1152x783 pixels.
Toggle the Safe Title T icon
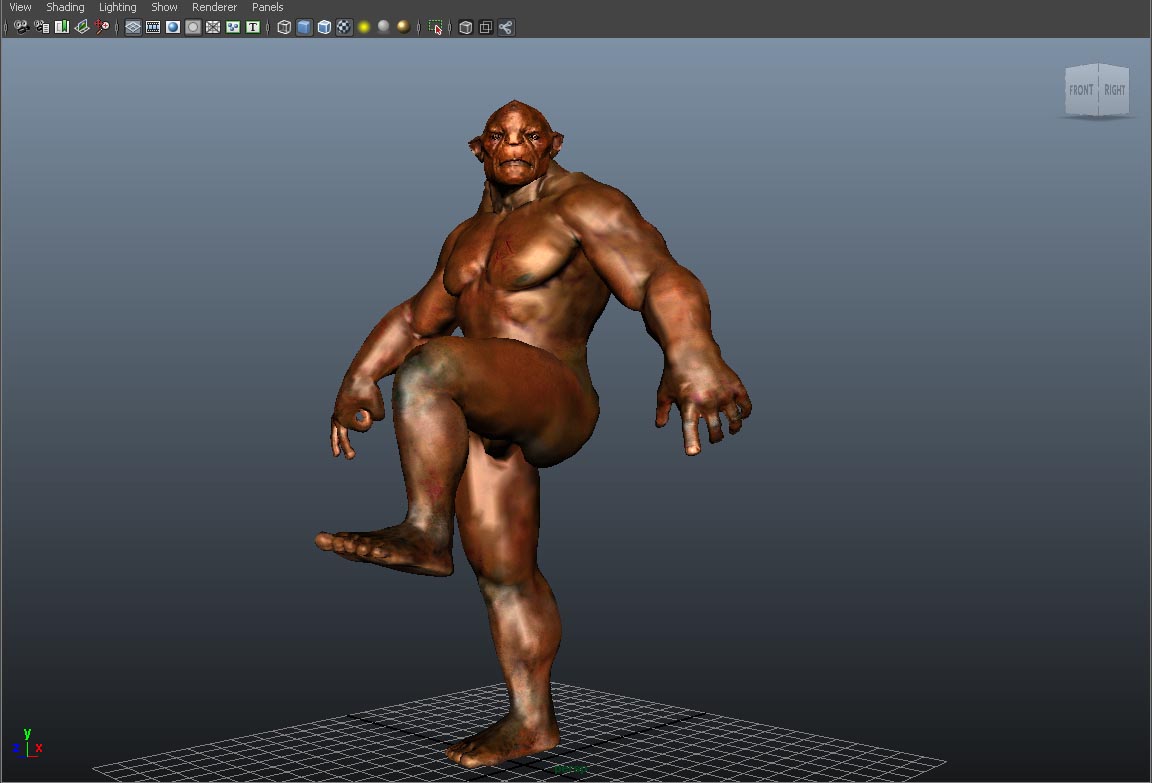coord(253,27)
